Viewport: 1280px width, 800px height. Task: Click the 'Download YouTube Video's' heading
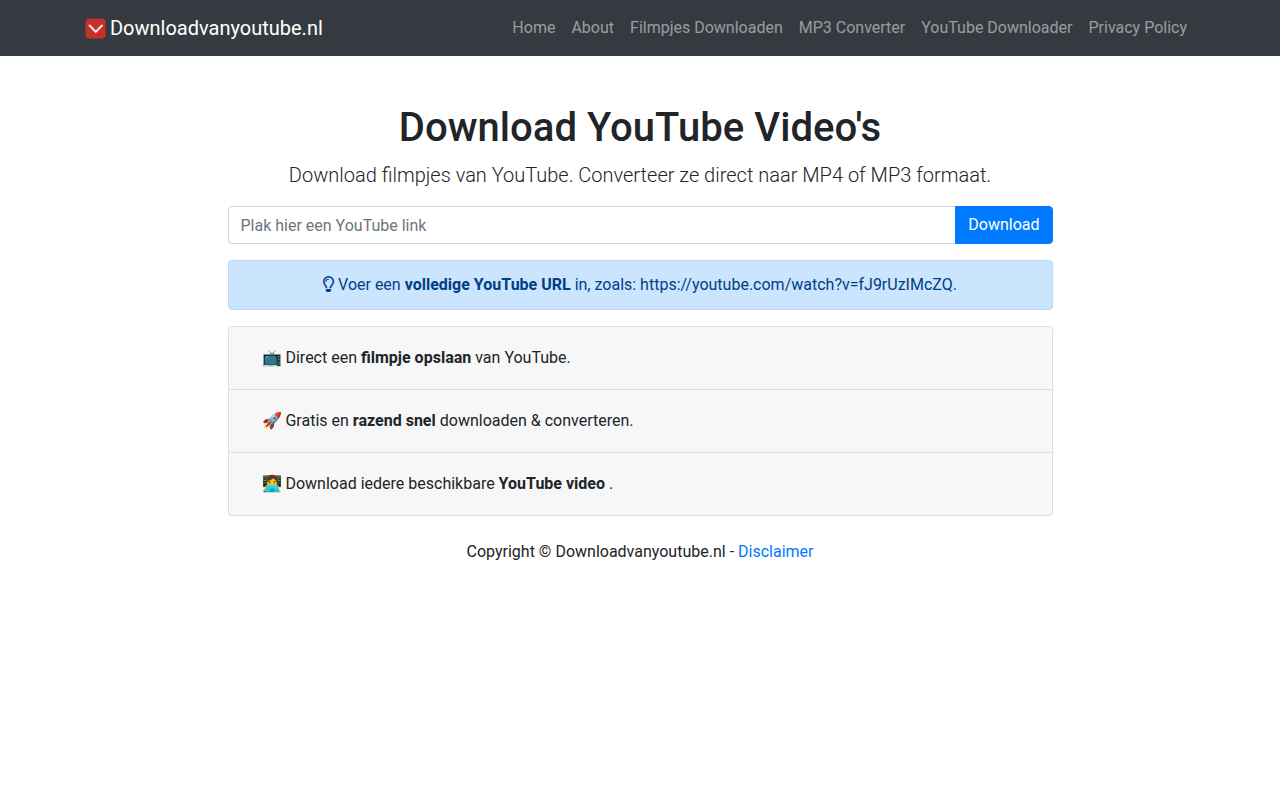(x=640, y=128)
